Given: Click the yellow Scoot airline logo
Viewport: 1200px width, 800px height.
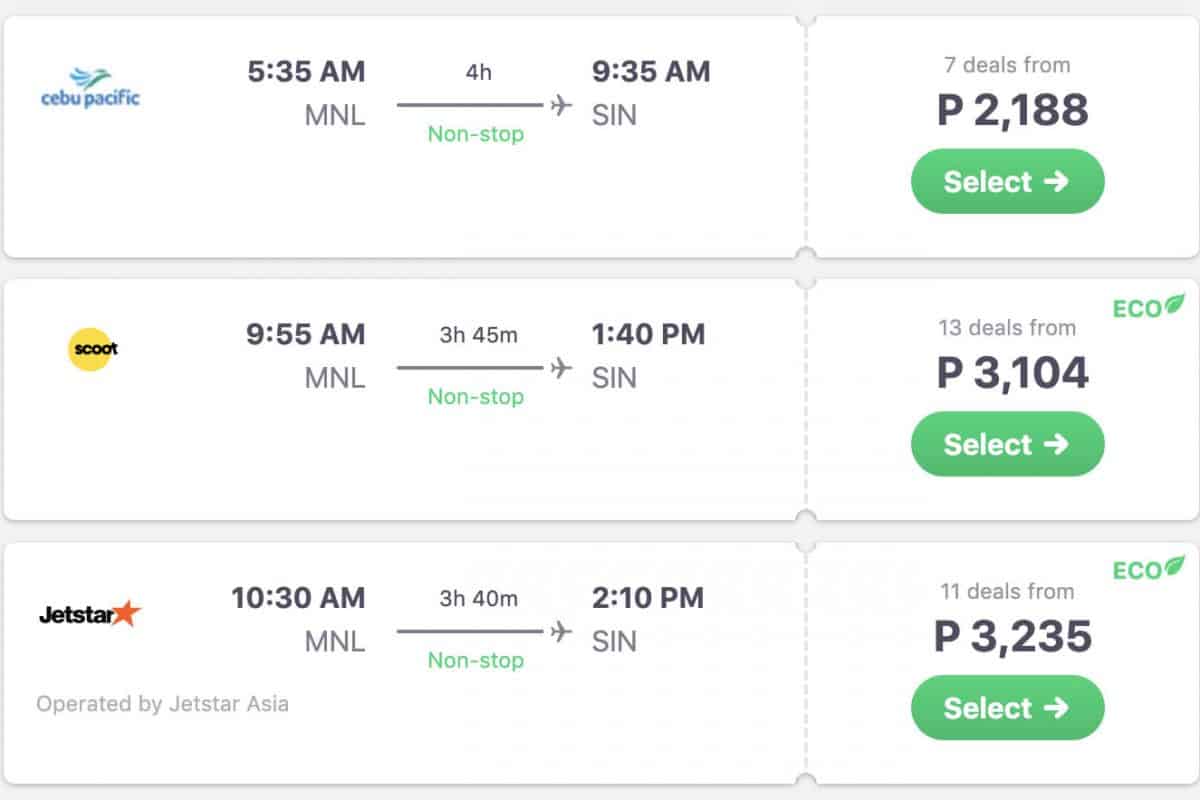Looking at the screenshot, I should tap(93, 349).
